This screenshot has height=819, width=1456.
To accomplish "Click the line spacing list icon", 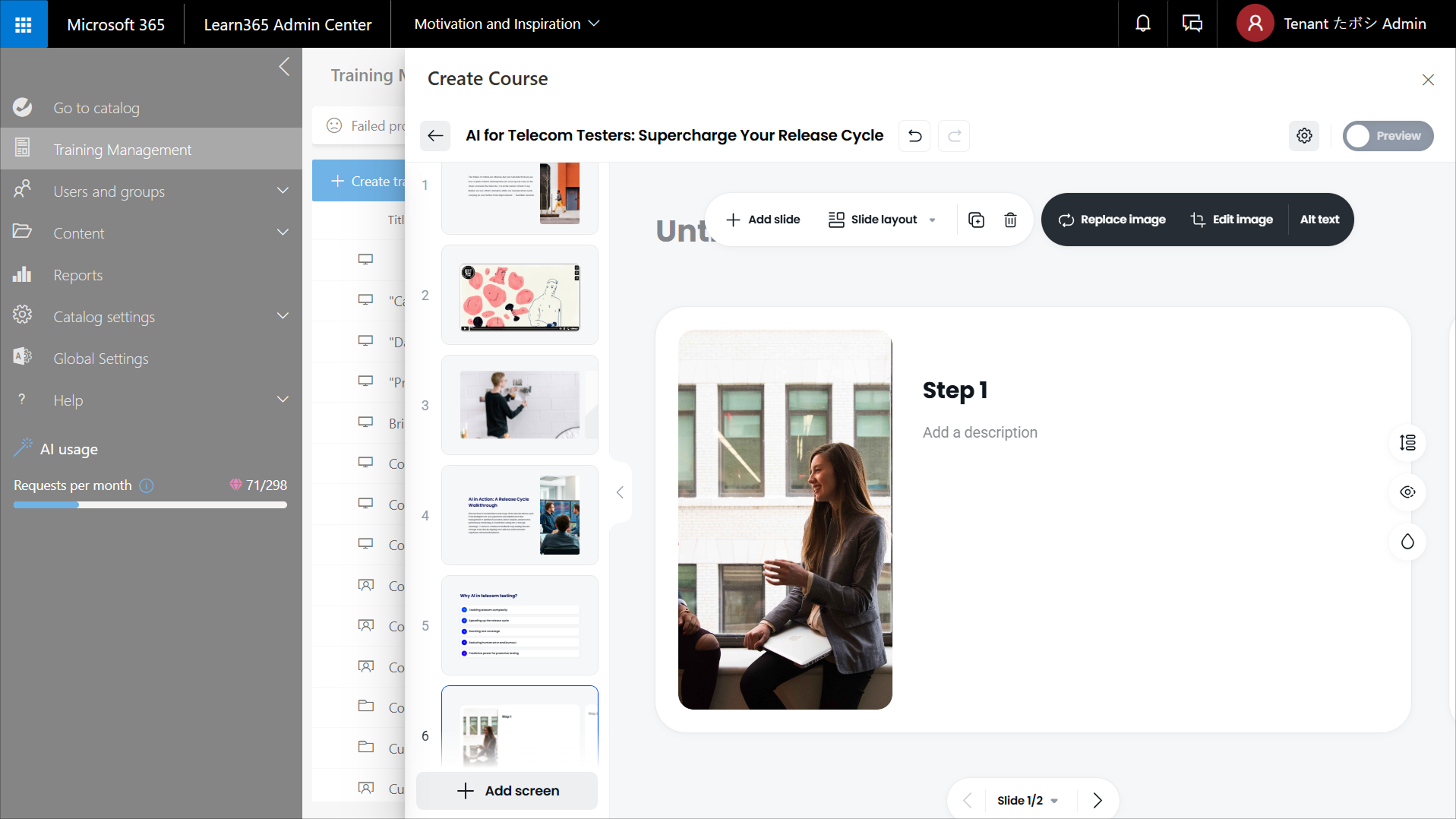I will 1407,443.
